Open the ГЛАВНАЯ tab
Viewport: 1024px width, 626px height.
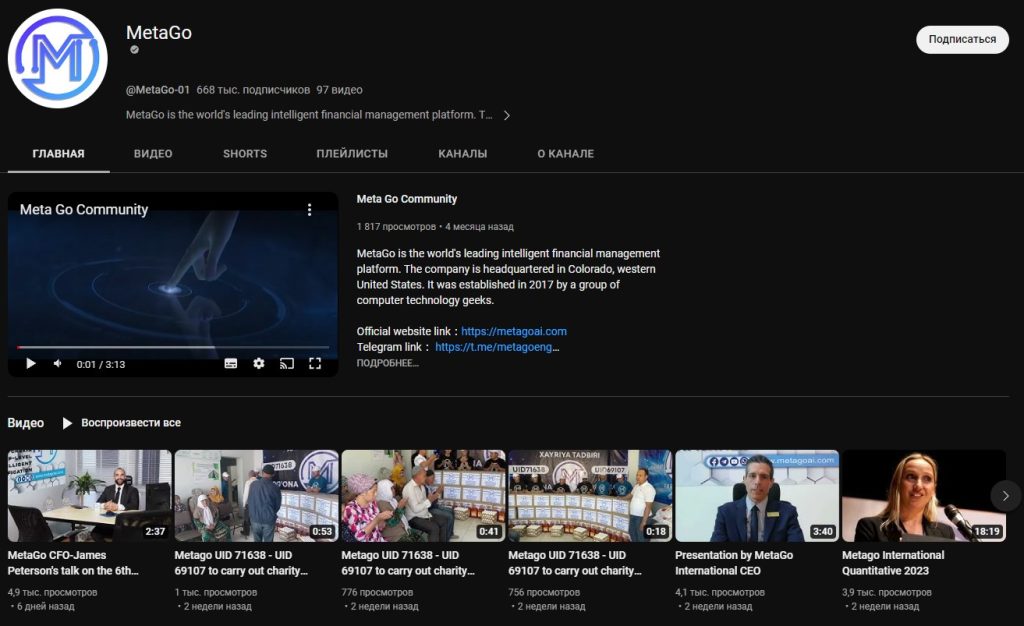(x=59, y=154)
